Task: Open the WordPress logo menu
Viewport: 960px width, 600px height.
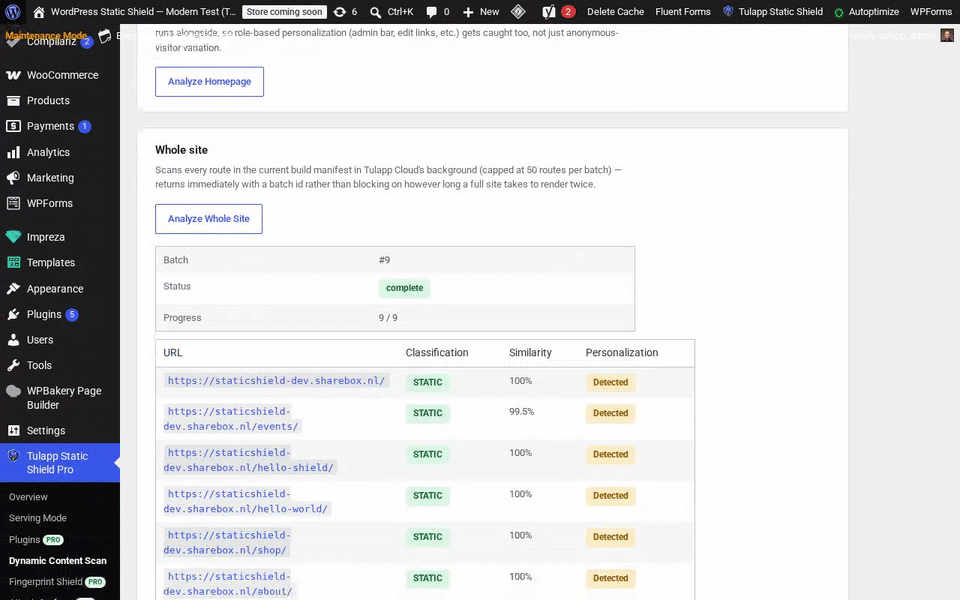Action: coord(13,12)
